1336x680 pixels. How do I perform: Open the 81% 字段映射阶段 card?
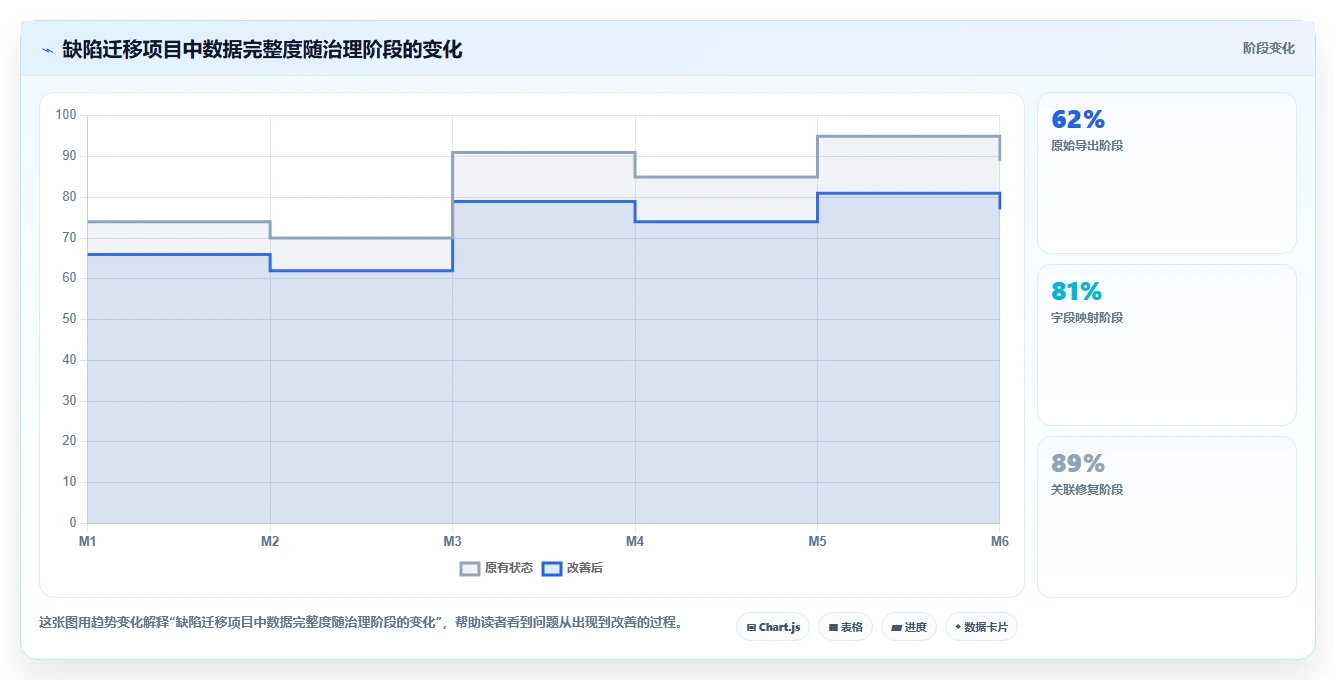[1166, 345]
